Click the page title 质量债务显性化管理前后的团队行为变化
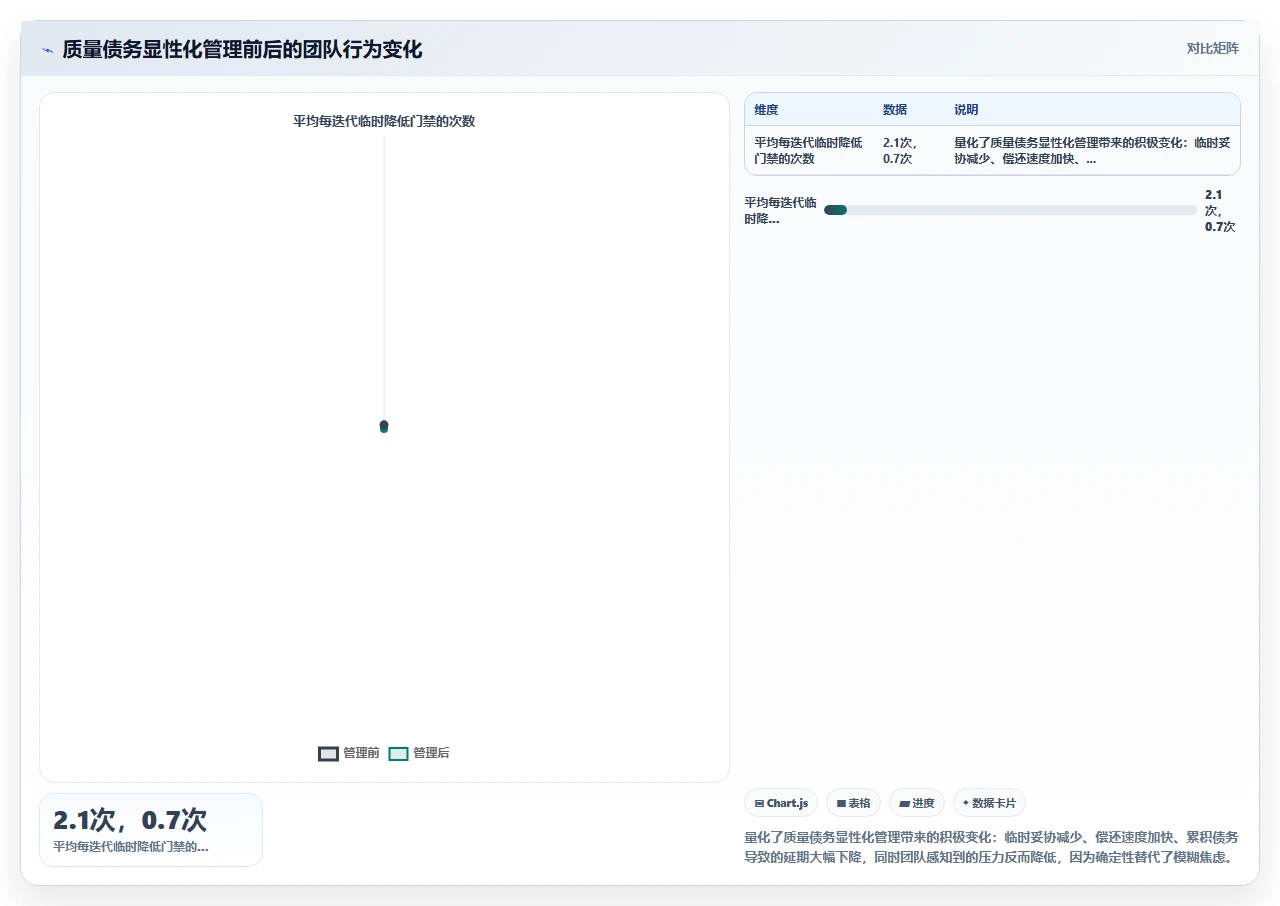This screenshot has width=1280, height=906. pyautogui.click(x=242, y=49)
